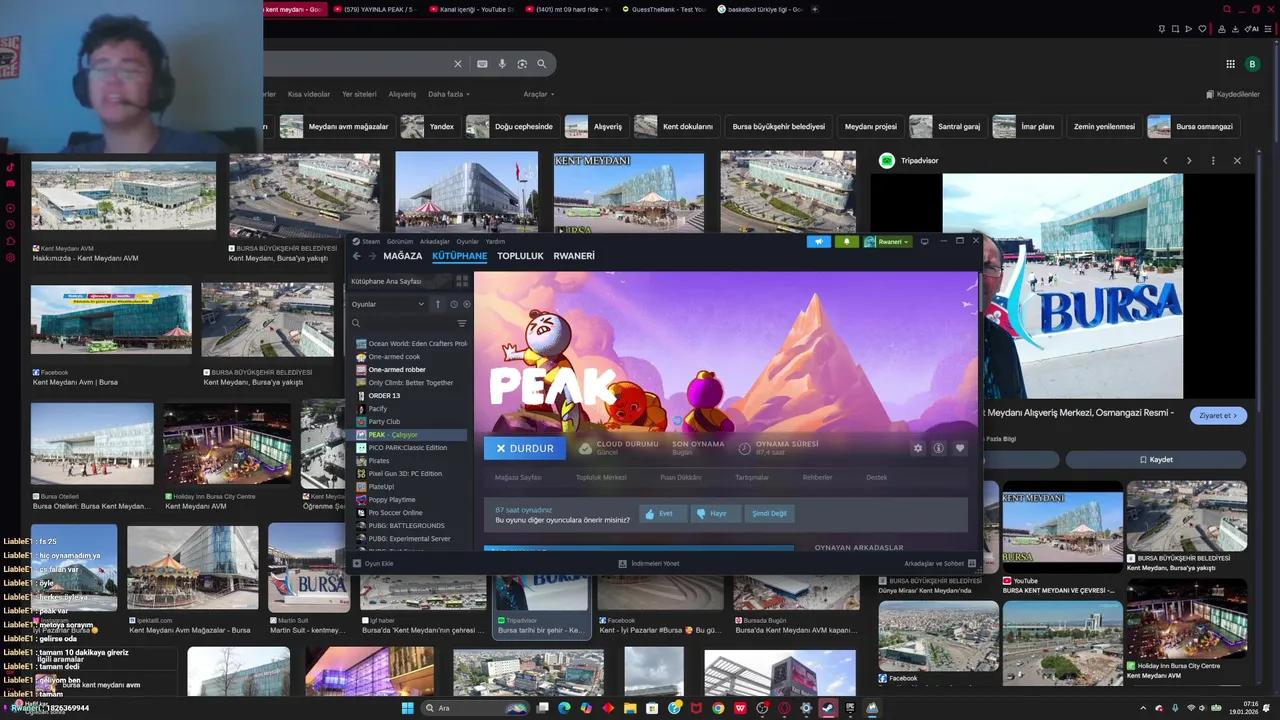The image size is (1280, 720).
Task: Expand the Oyunlar dropdown in Steam library
Action: pyautogui.click(x=388, y=304)
